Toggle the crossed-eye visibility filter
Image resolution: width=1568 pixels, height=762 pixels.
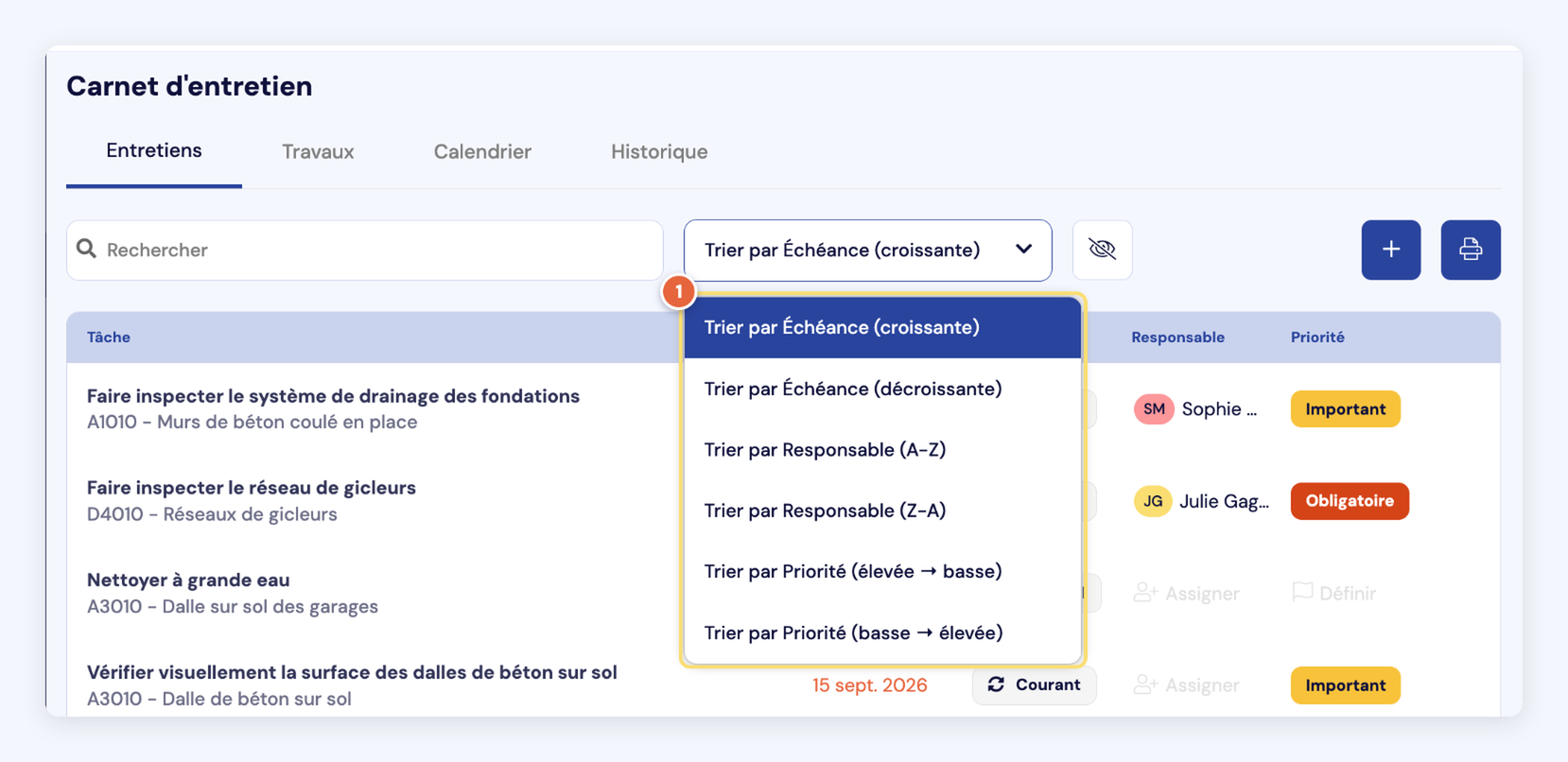click(1103, 250)
